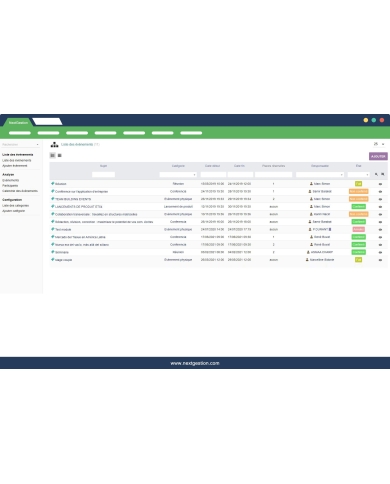Viewport: 390px width, 484px height.
Task: Click the Date début filter input field
Action: (x=213, y=174)
